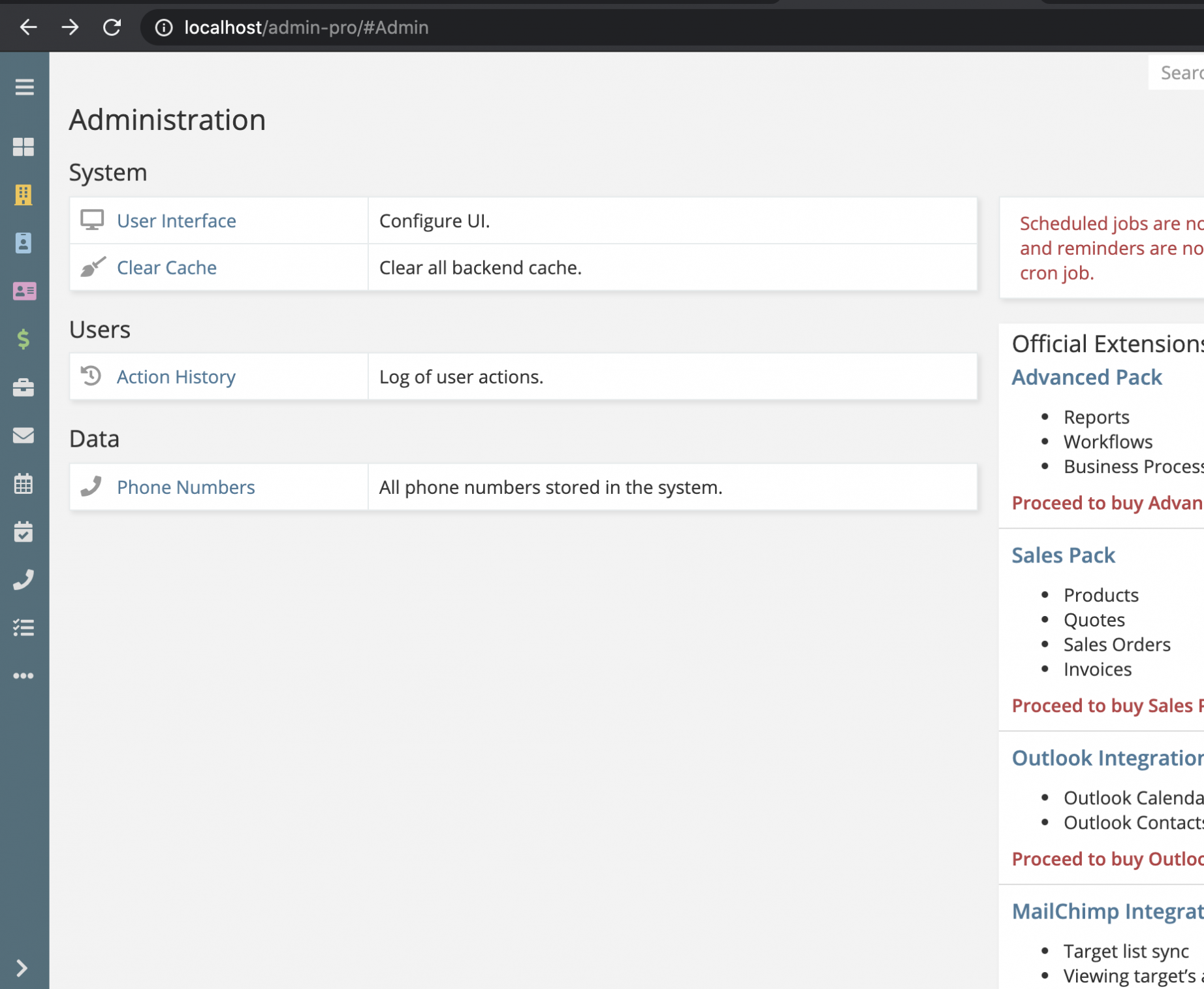Open the Action History link
Viewport: 1204px width, 989px height.
(x=176, y=377)
